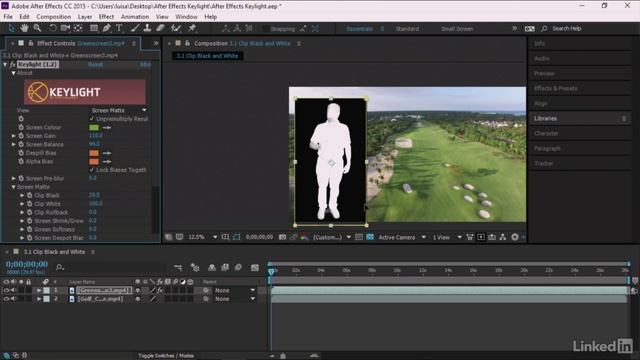This screenshot has width=640, height=360.
Task: Open the 12.5% magnification dropdown
Action: 202,237
